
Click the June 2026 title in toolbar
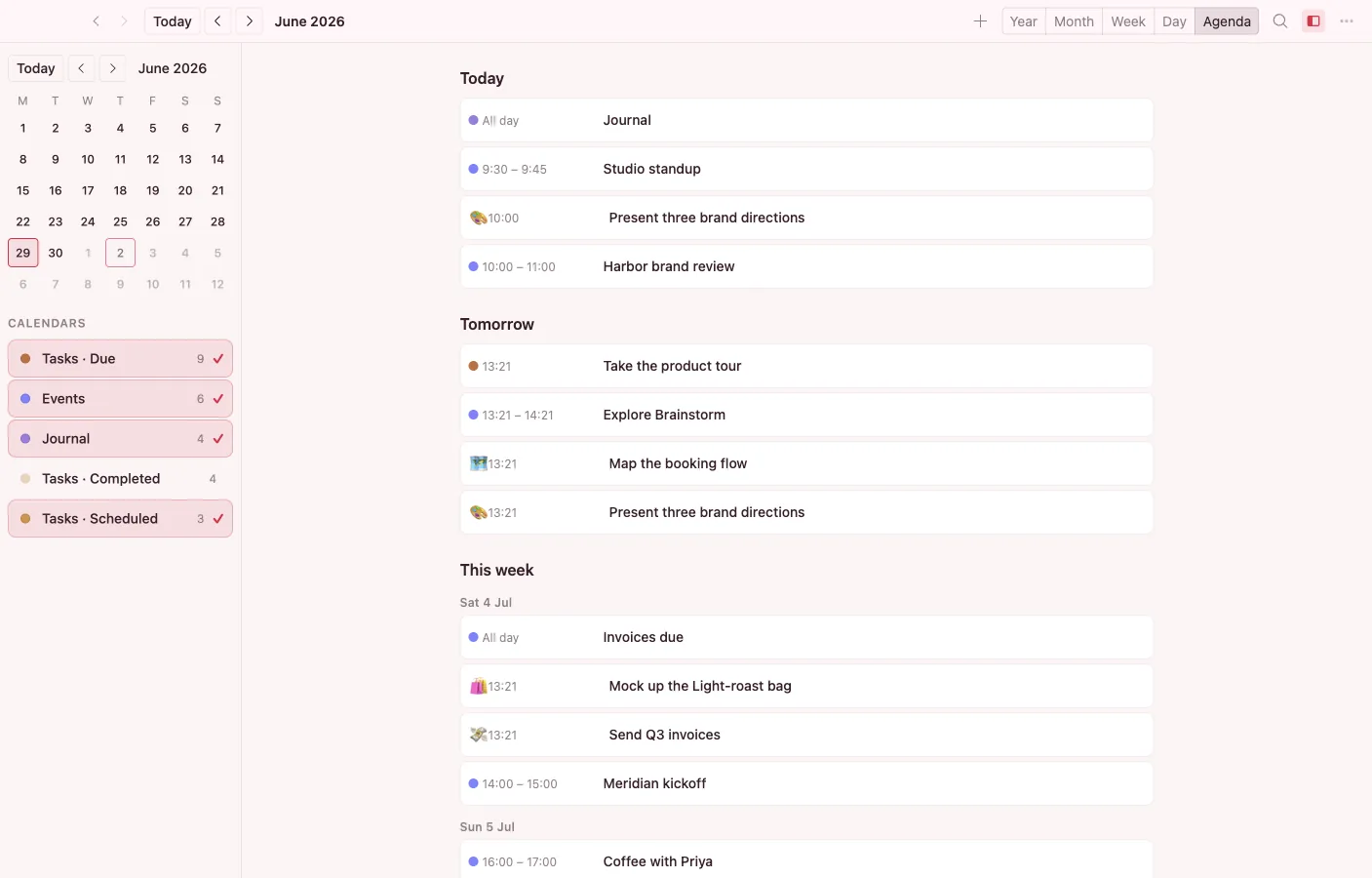309,21
